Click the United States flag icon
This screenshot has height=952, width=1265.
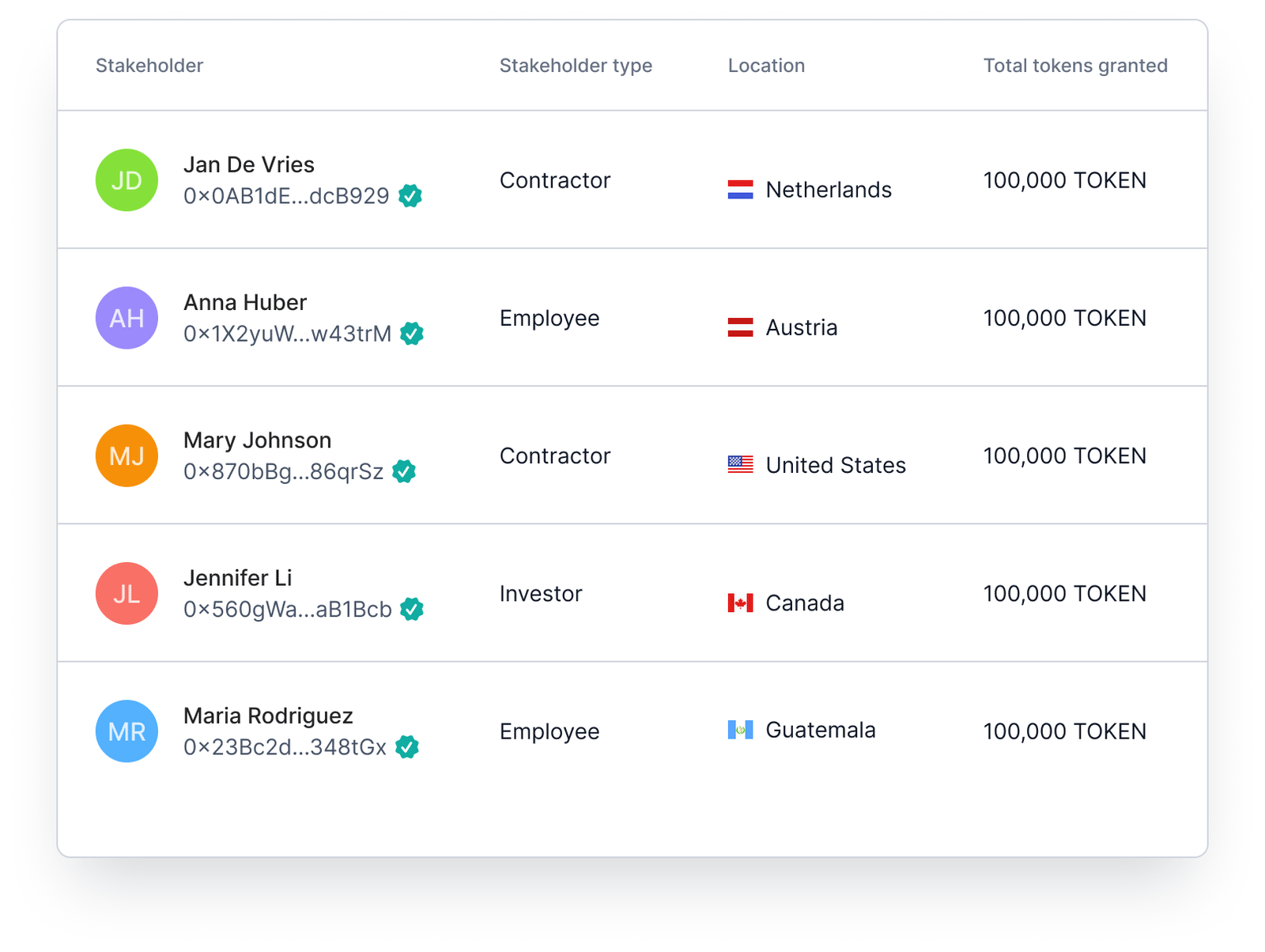click(740, 465)
